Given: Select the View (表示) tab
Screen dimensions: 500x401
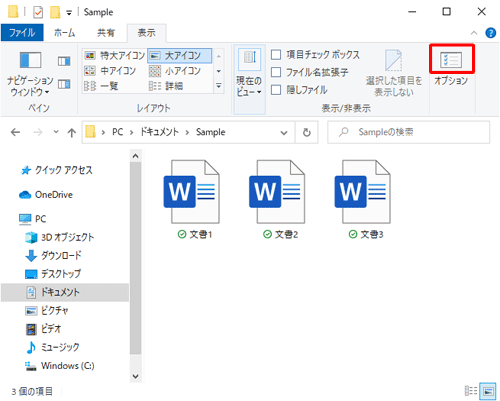Looking at the screenshot, I should pos(147,33).
